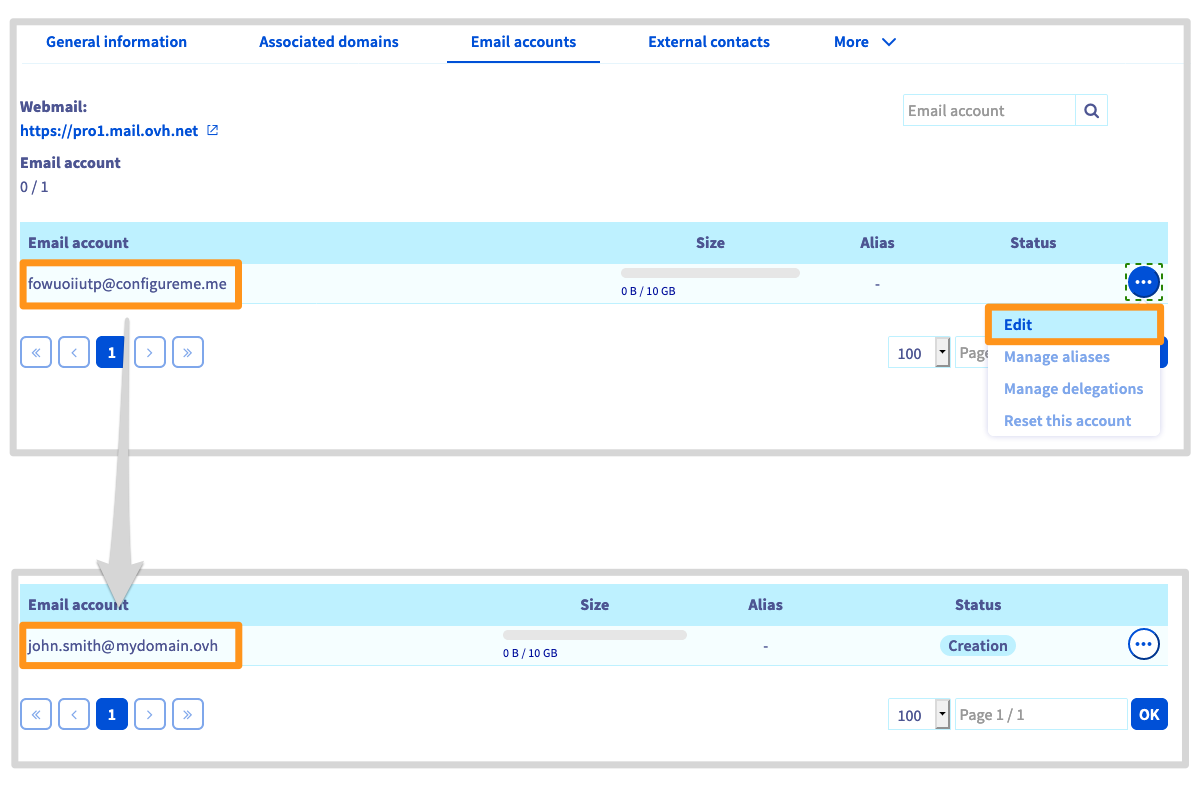Open external link icon beside webmail URL
The width and height of the screenshot is (1200, 788).
coord(212,131)
